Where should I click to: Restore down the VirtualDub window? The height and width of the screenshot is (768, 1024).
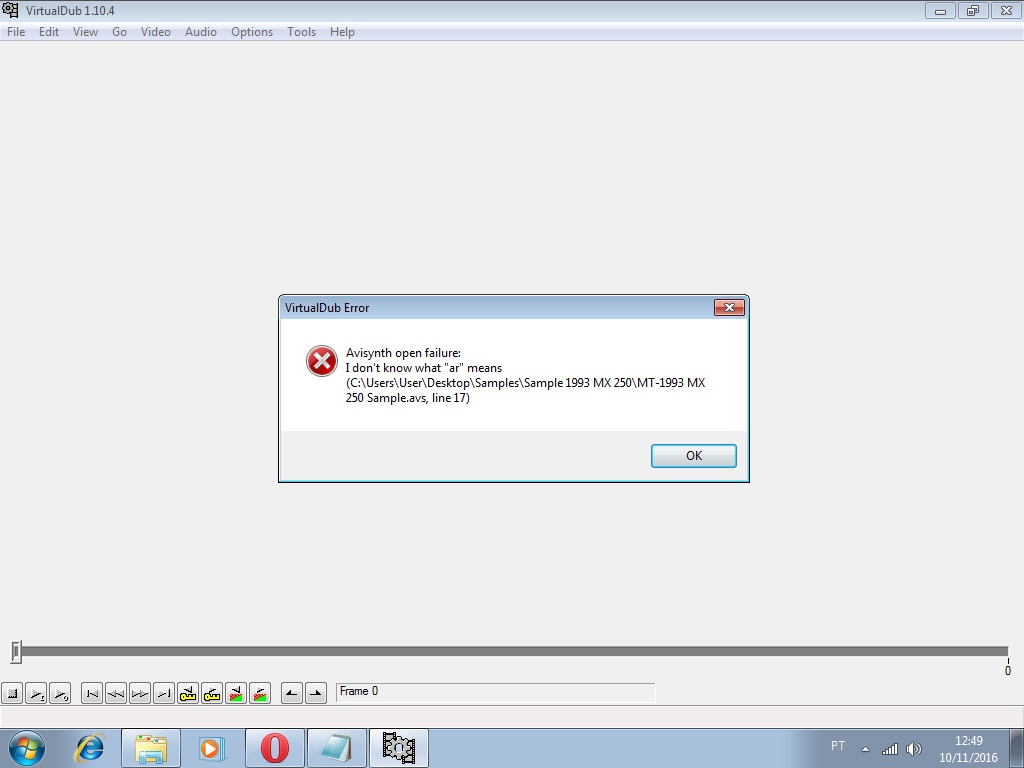coord(973,10)
